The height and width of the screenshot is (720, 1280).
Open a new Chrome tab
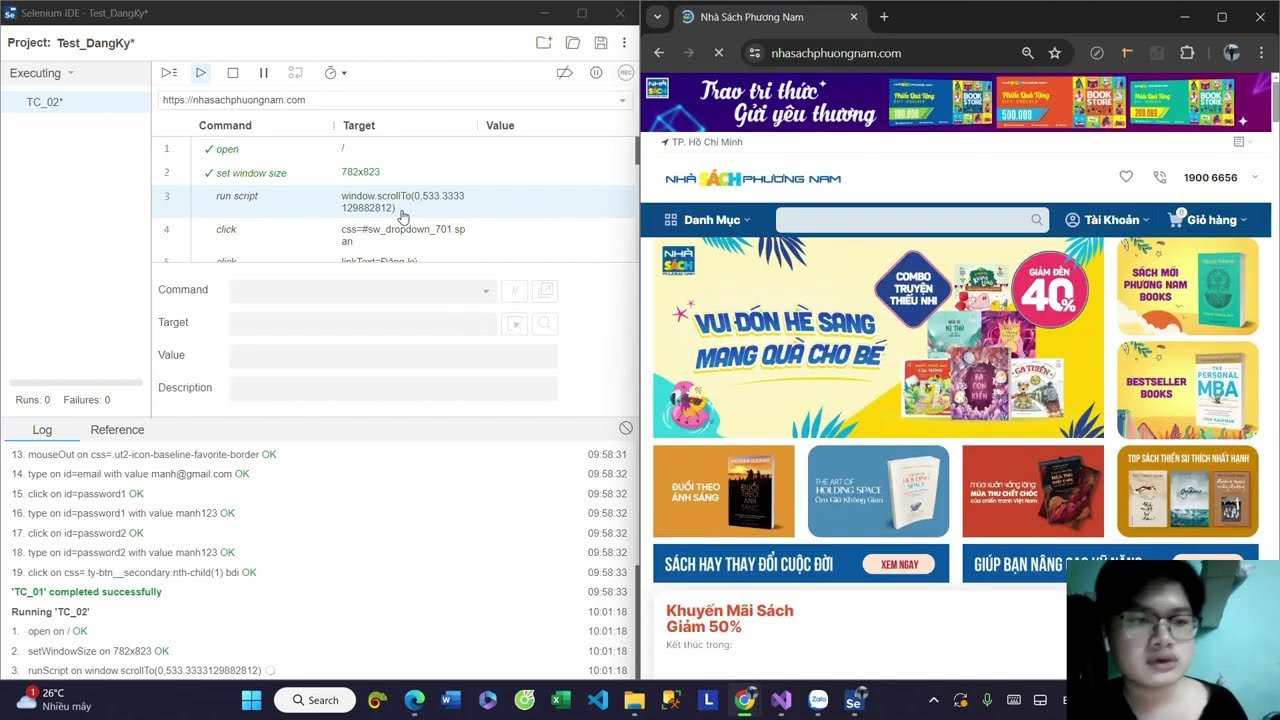tap(884, 17)
